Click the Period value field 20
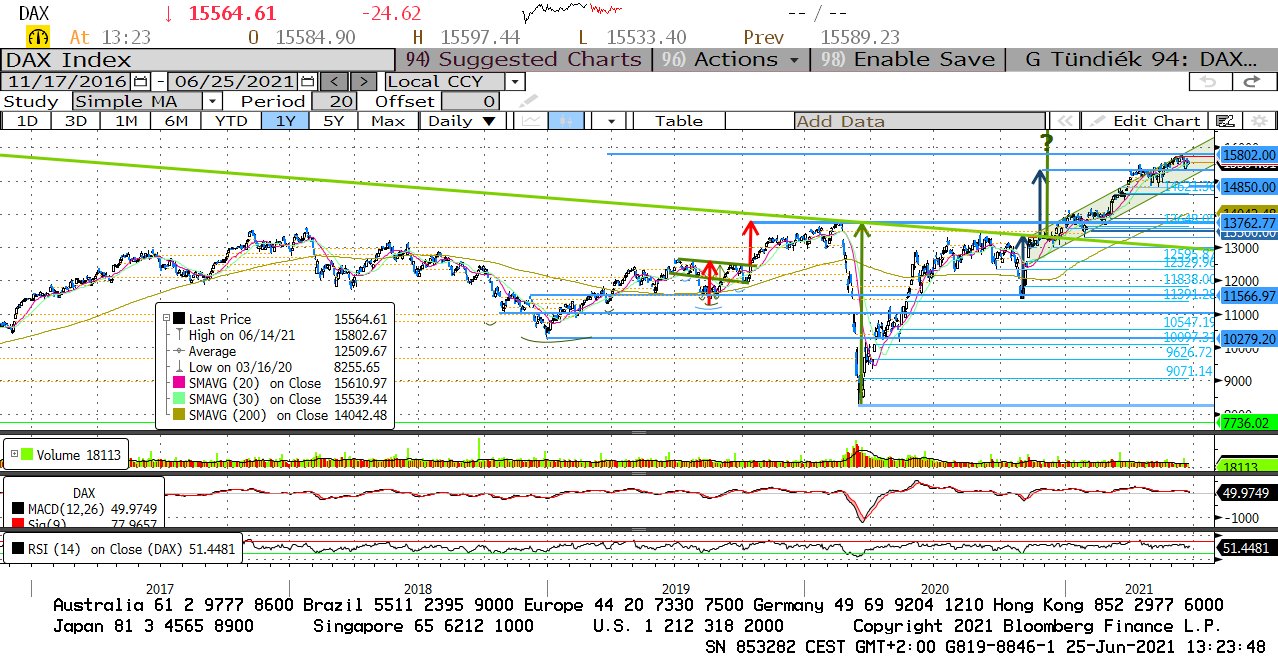 click(x=334, y=101)
